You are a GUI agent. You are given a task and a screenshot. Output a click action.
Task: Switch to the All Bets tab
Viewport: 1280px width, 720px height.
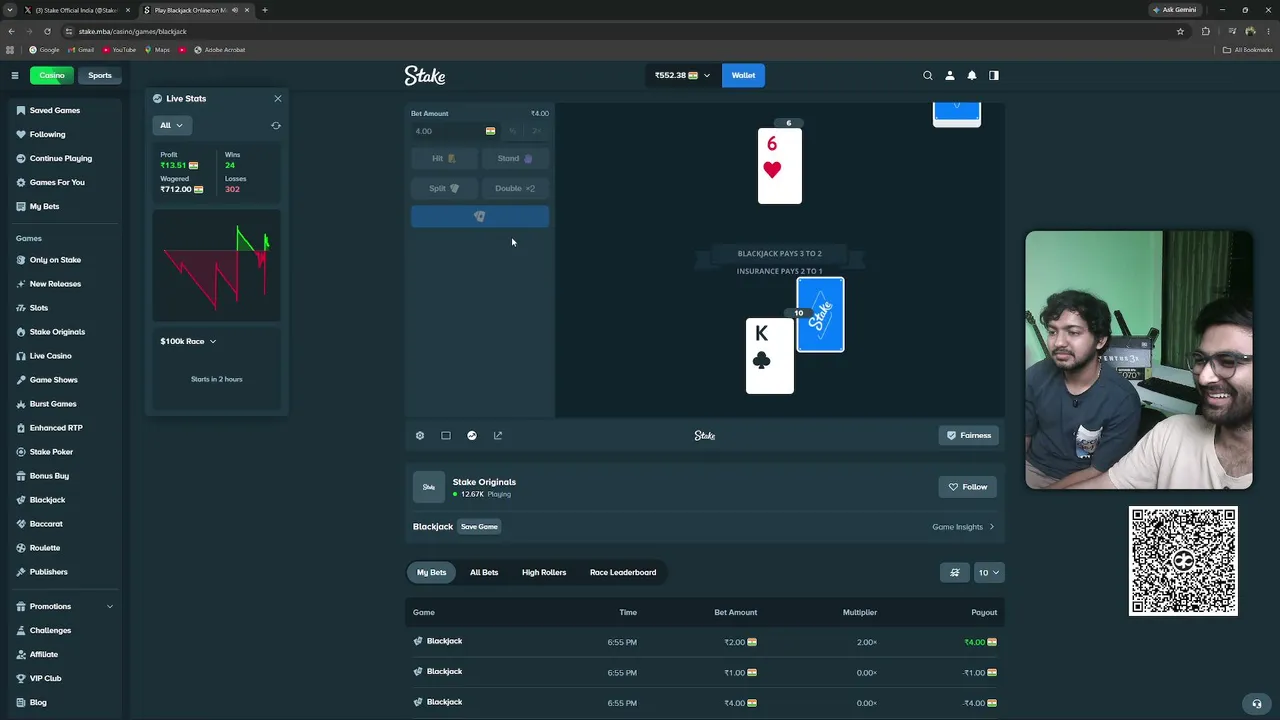484,572
